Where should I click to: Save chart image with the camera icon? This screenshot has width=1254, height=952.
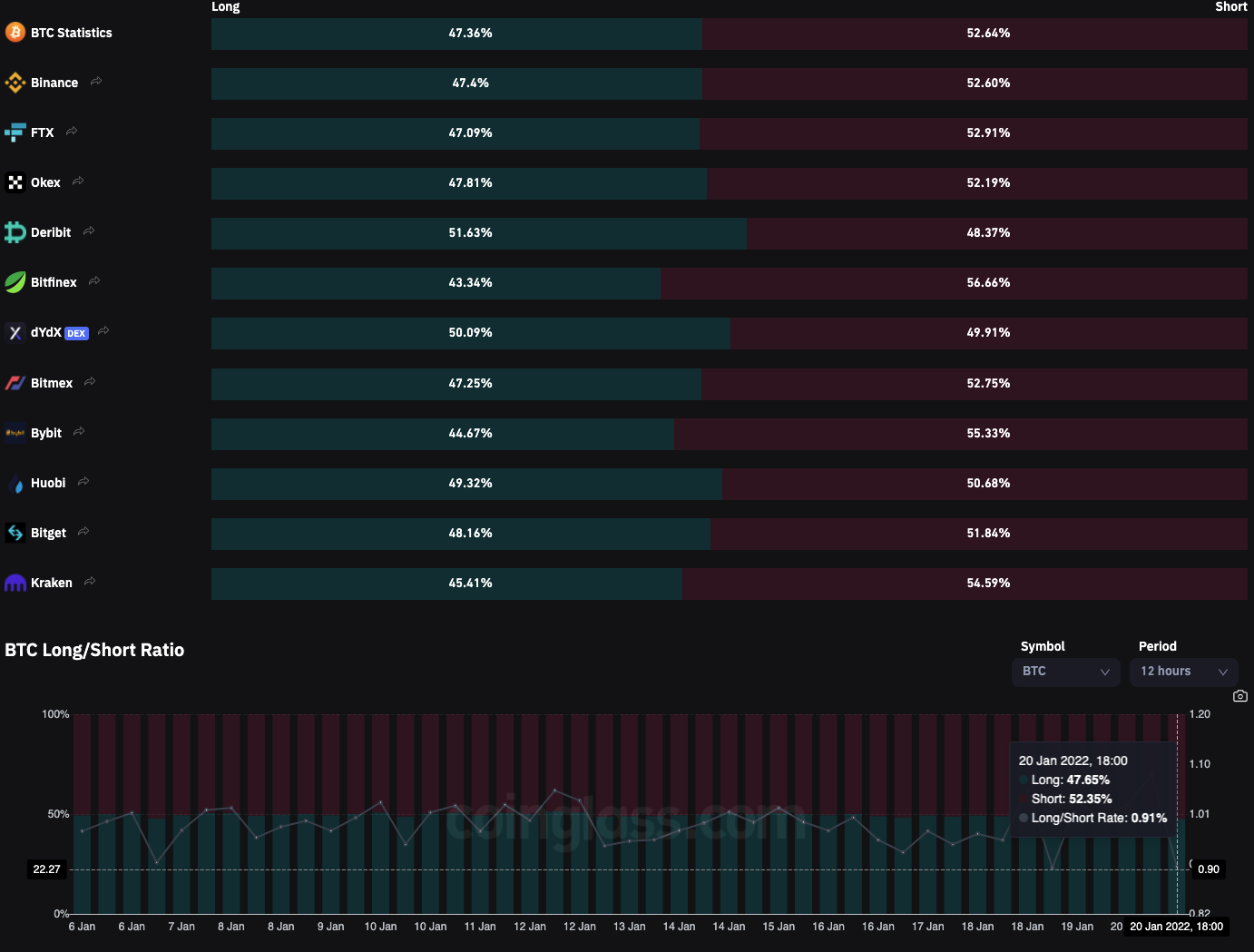click(x=1240, y=696)
